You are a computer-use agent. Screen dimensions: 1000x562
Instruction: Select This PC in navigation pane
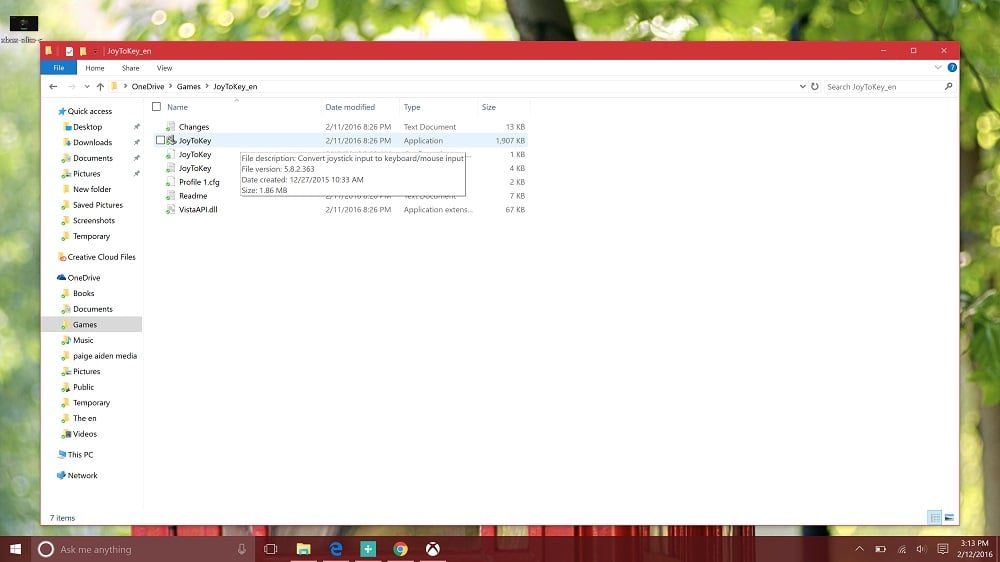pyautogui.click(x=80, y=455)
